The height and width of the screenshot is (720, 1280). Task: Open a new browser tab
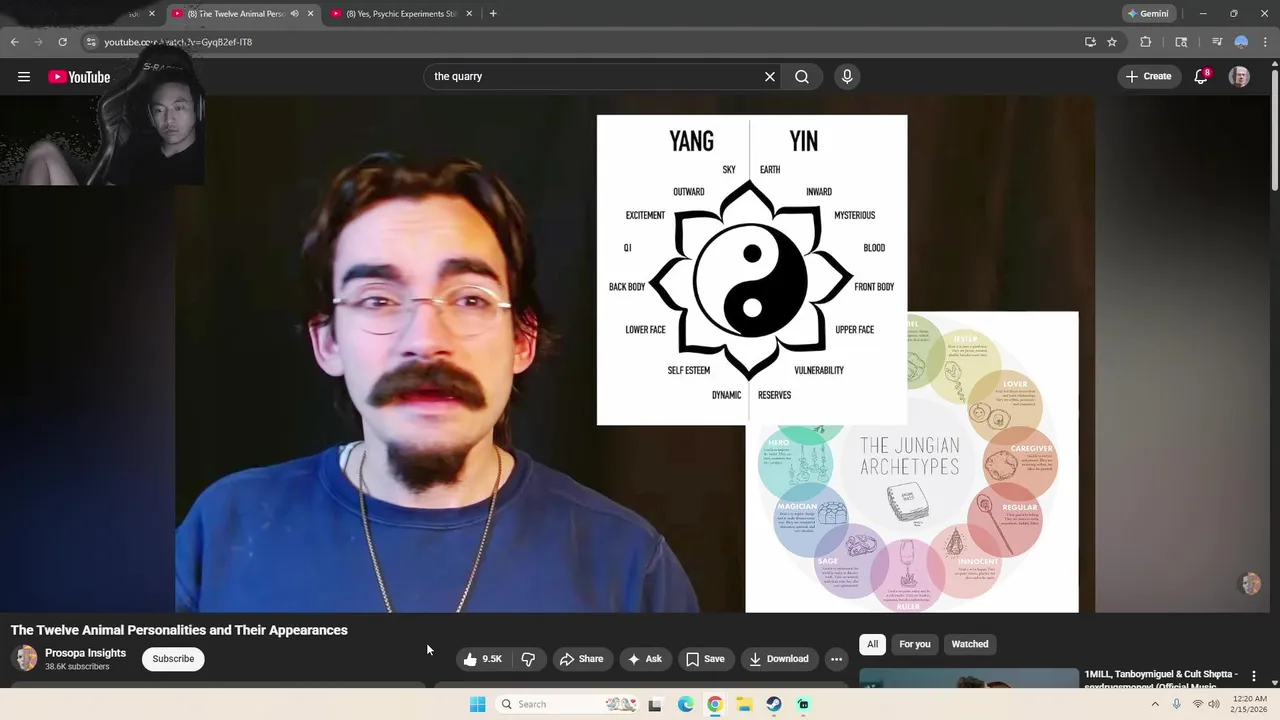[x=493, y=14]
